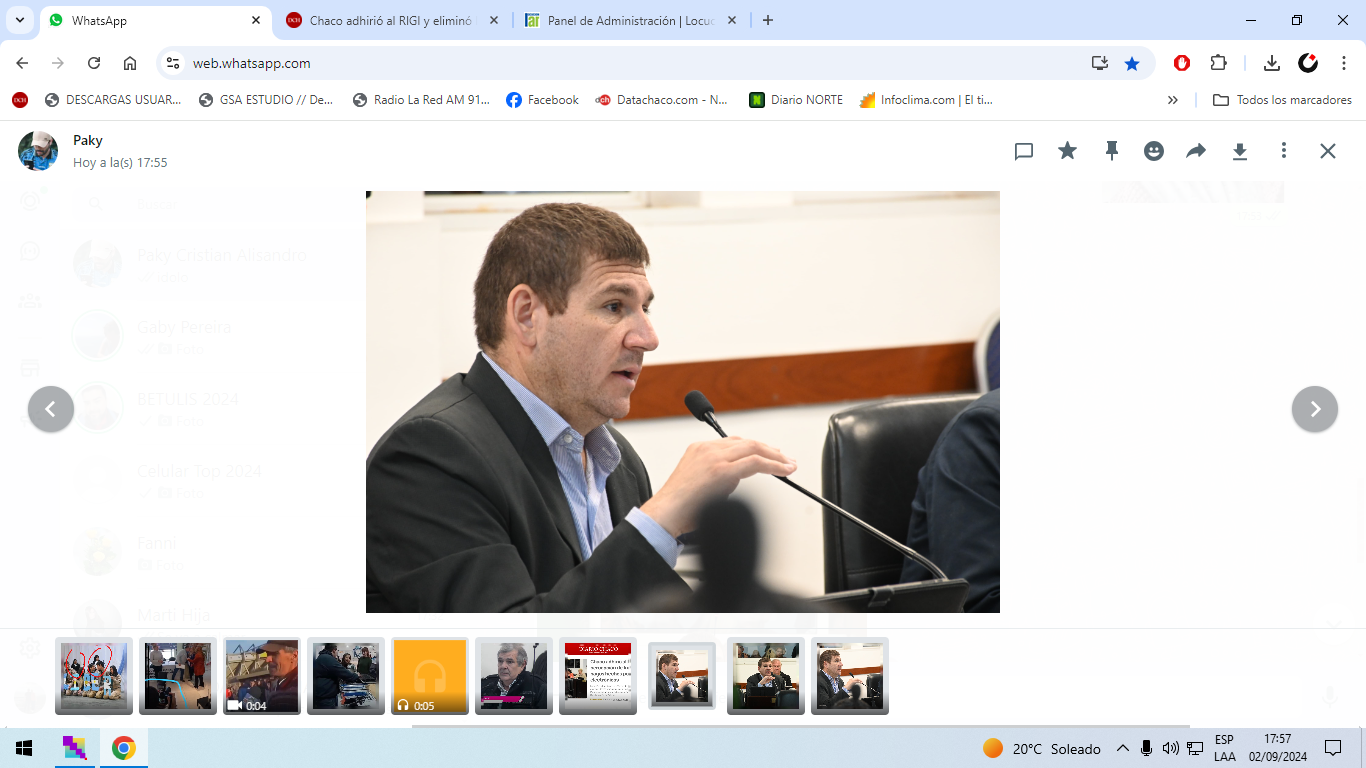1366x768 pixels.
Task: Open the newspaper page thumbnail
Action: 598,676
